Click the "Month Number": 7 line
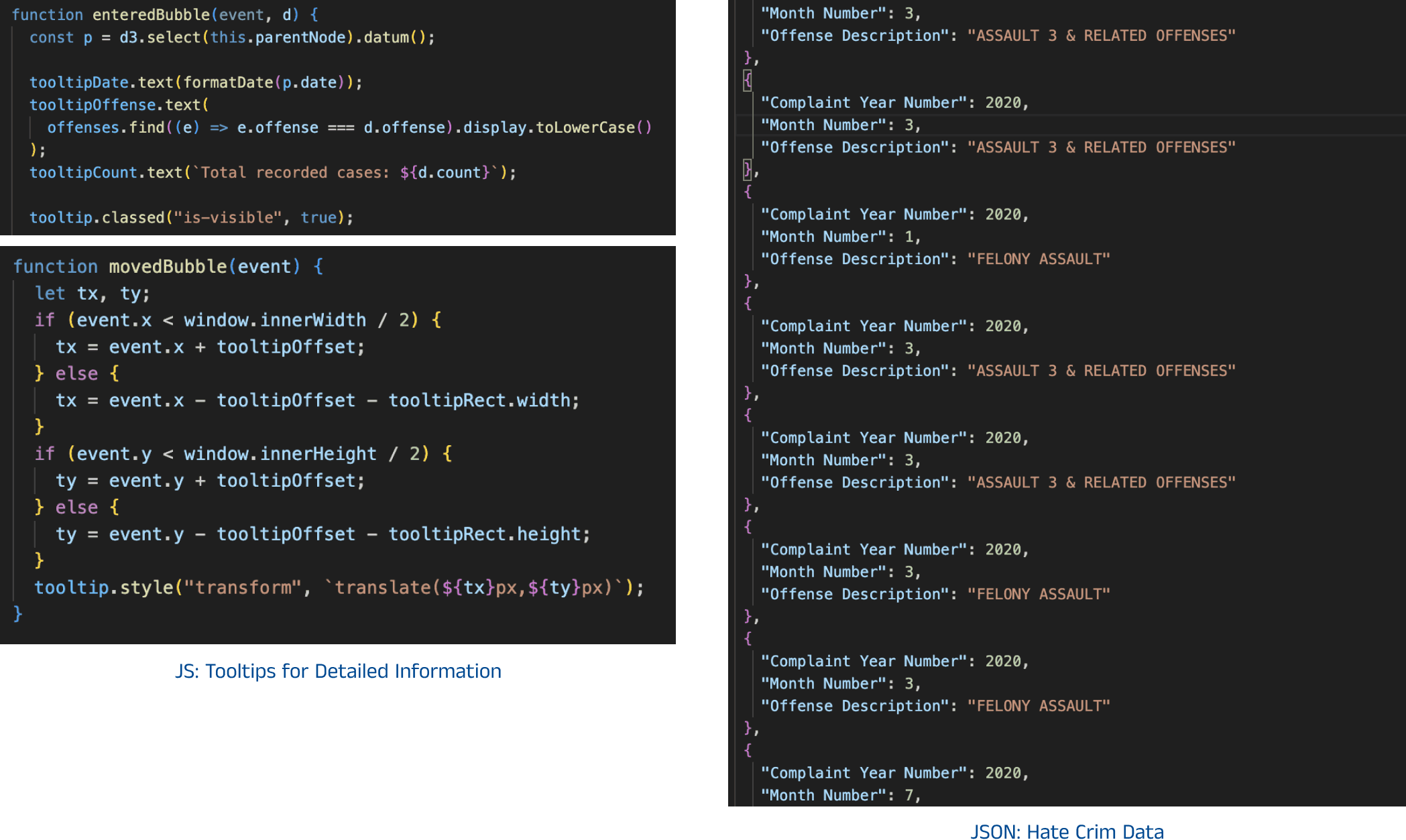Viewport: 1406px width, 840px height. [x=841, y=795]
